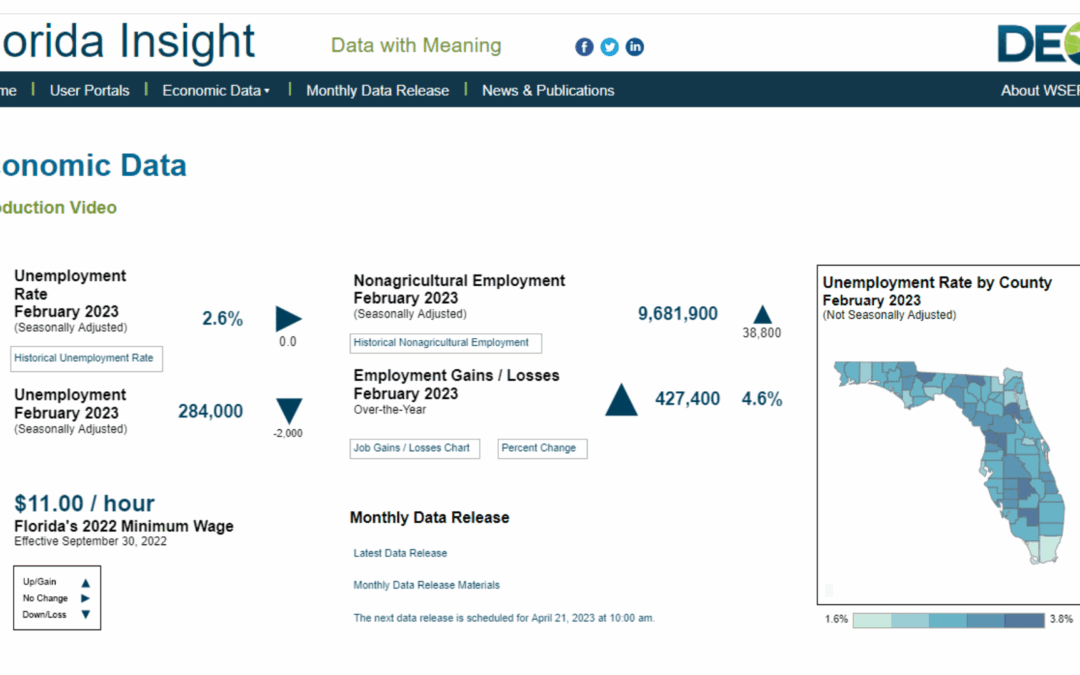This screenshot has height=675, width=1080.
Task: Select the Percent Change button
Action: pyautogui.click(x=542, y=448)
